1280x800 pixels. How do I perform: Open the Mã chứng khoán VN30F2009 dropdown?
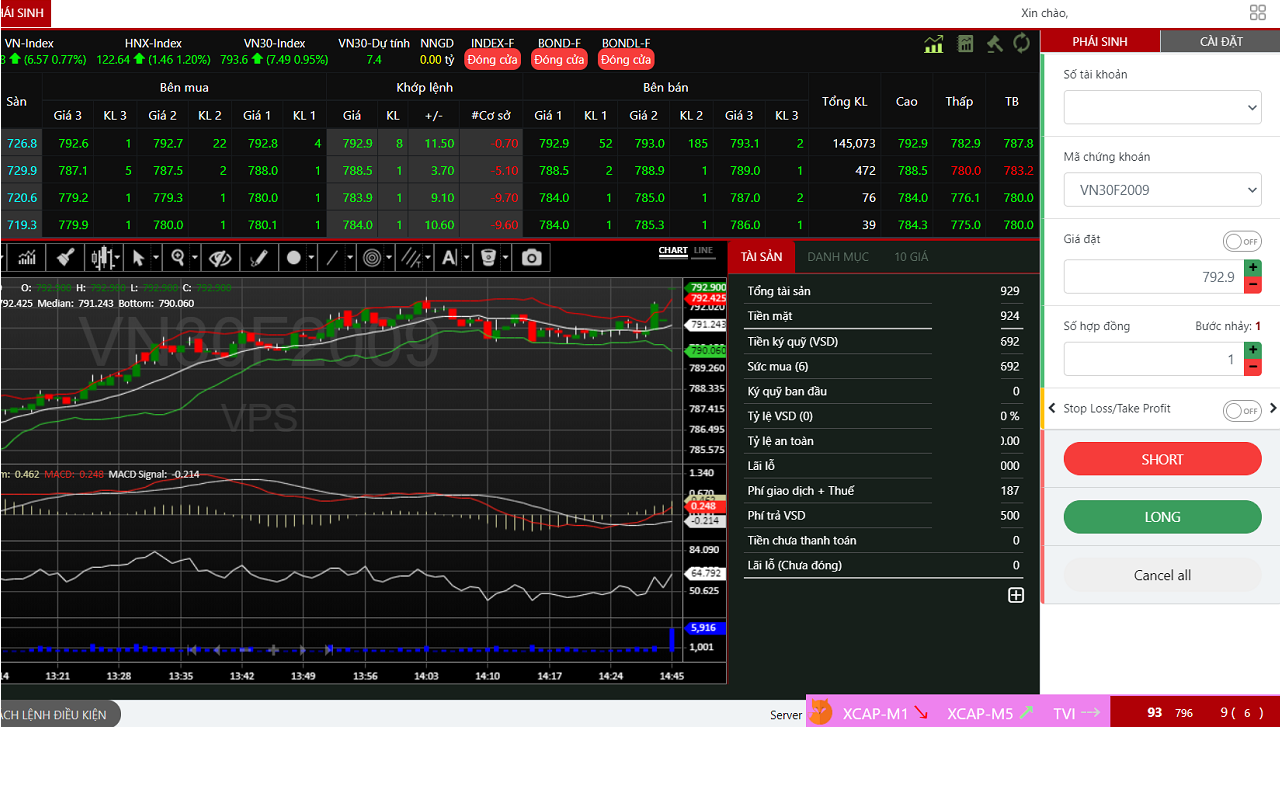[x=1162, y=189]
